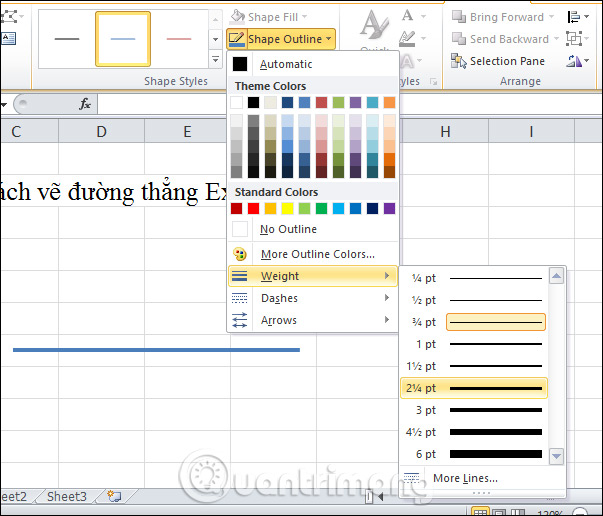Image resolution: width=603 pixels, height=516 pixels.
Task: Open the Weight submenu
Action: point(313,276)
